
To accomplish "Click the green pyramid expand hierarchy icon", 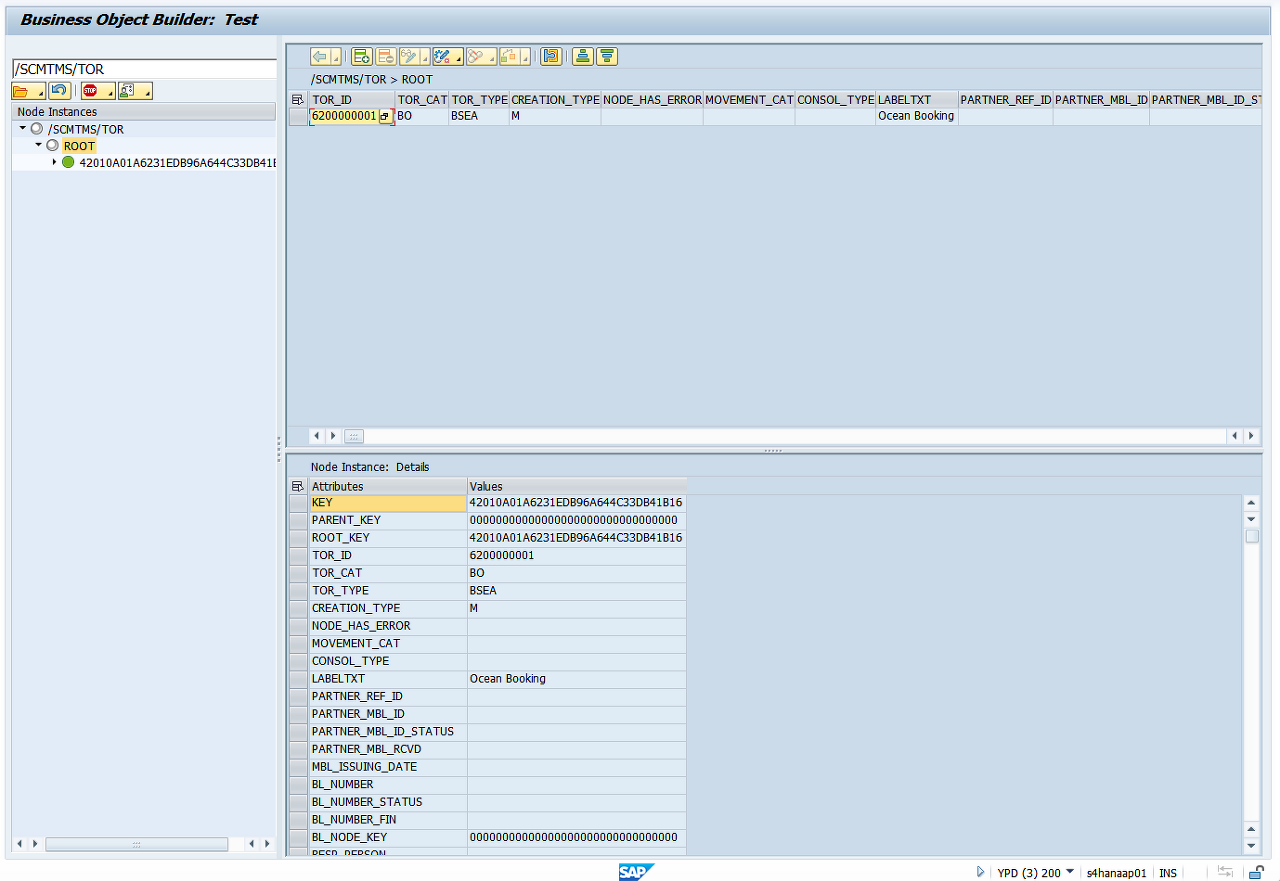I will [583, 57].
